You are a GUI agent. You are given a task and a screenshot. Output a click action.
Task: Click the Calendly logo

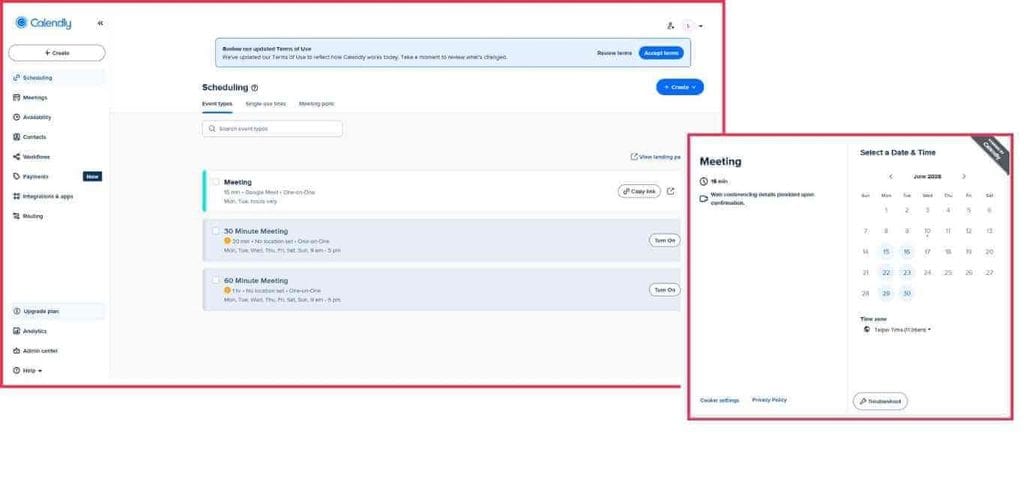click(x=43, y=23)
